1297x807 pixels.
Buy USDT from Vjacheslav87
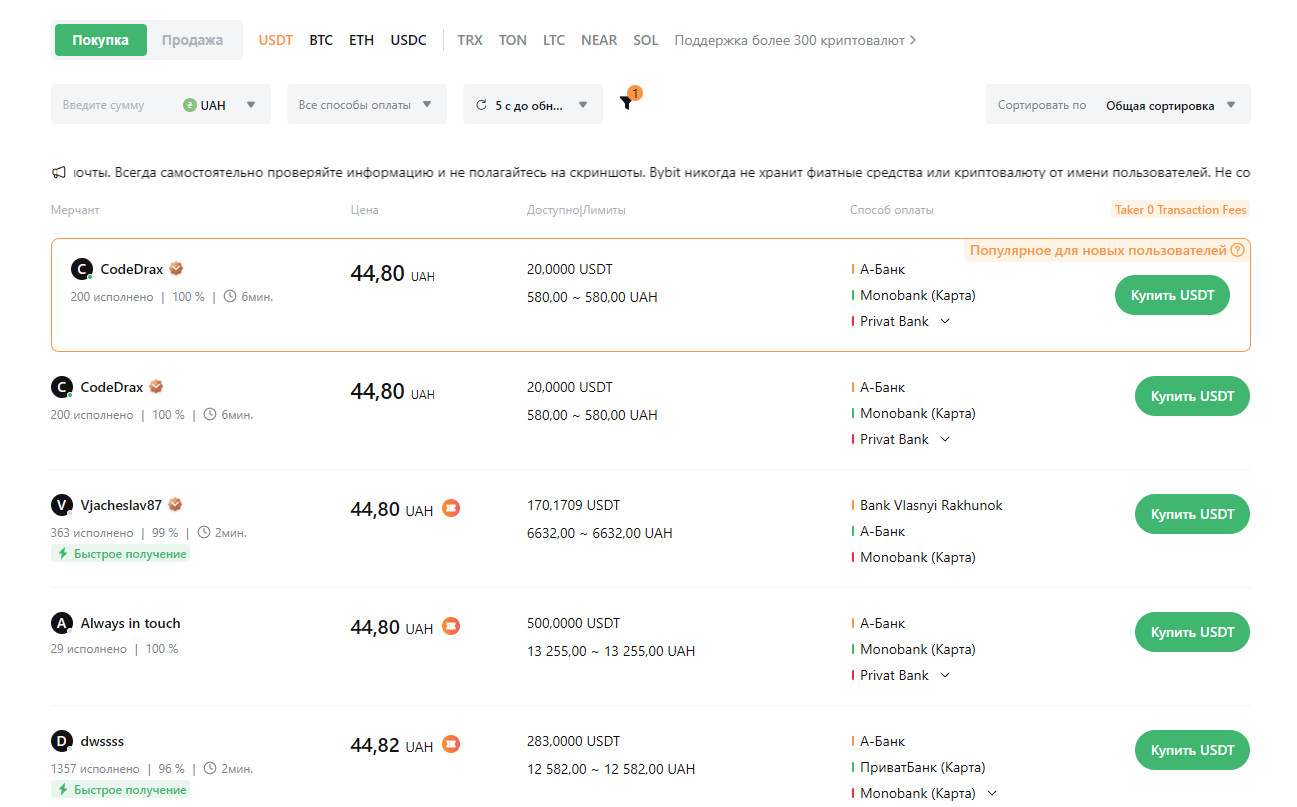pyautogui.click(x=1192, y=514)
